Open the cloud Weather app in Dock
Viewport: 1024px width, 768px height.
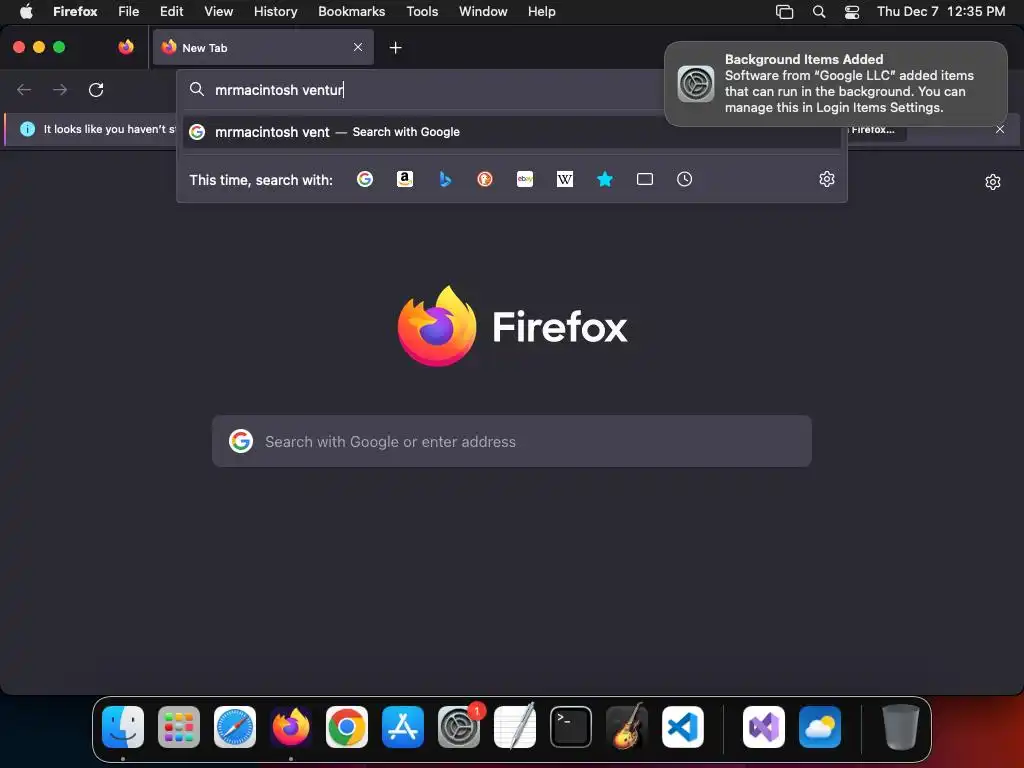pos(820,727)
